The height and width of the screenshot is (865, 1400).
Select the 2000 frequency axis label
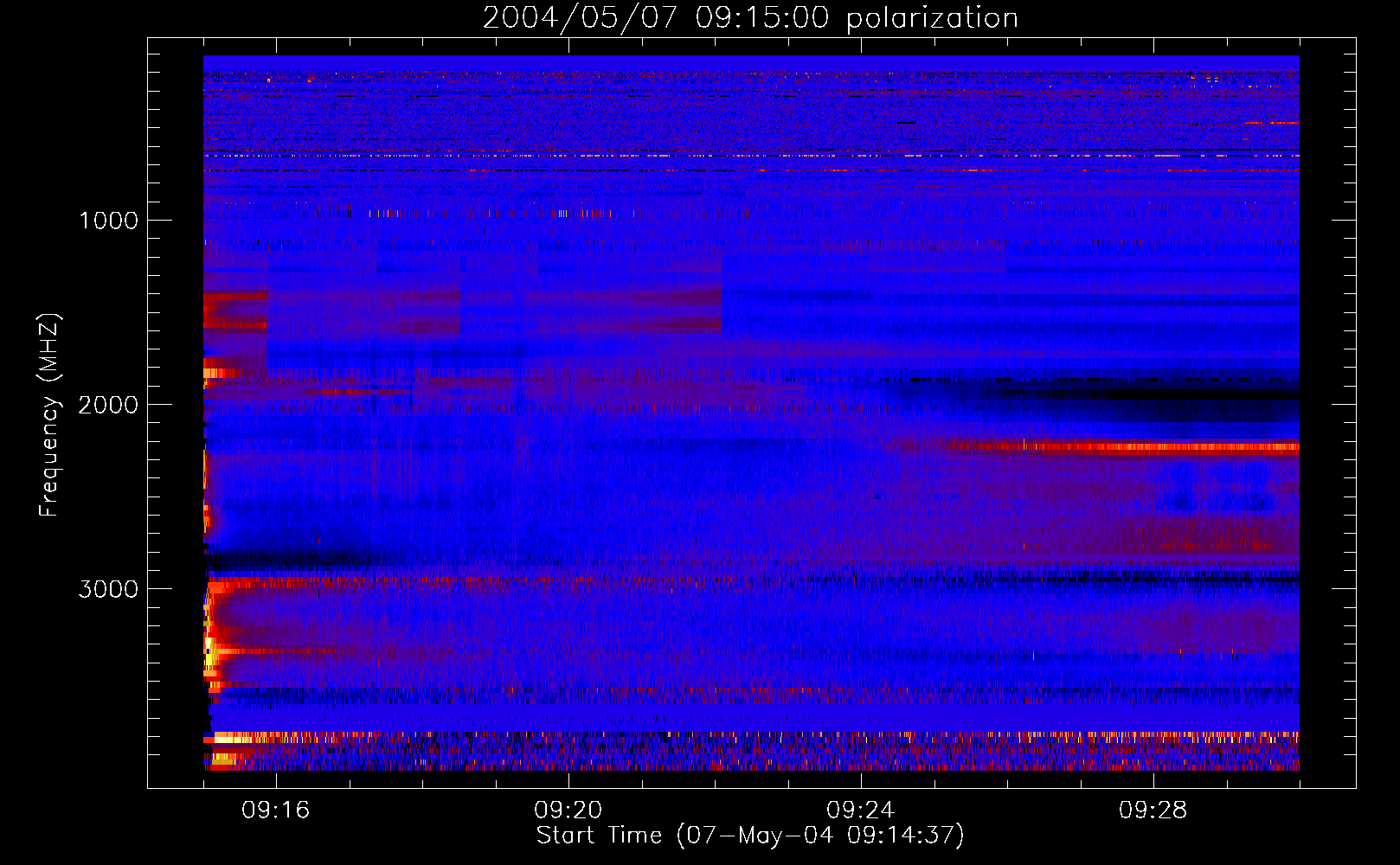pos(108,405)
